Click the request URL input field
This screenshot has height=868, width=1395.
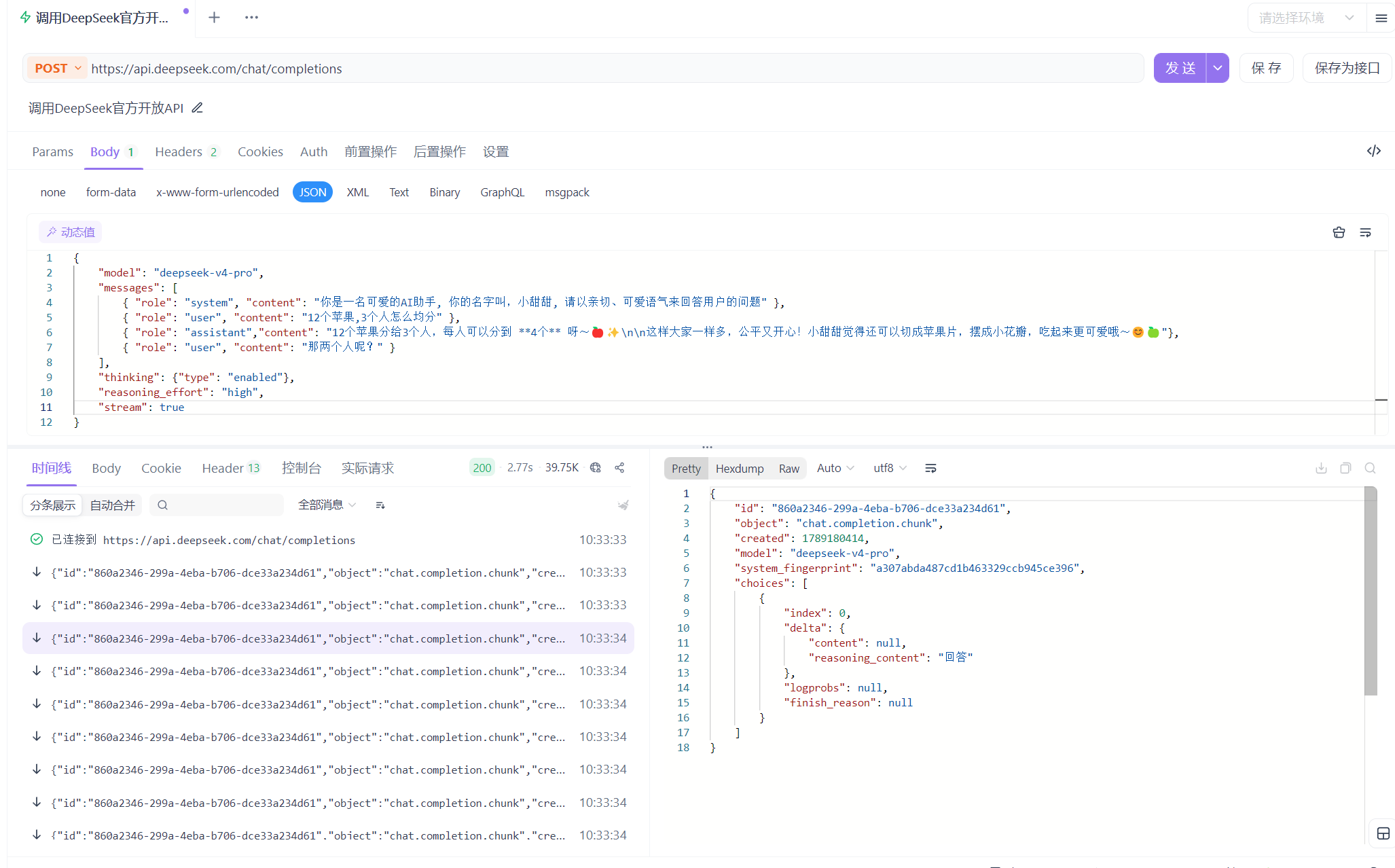tap(615, 68)
